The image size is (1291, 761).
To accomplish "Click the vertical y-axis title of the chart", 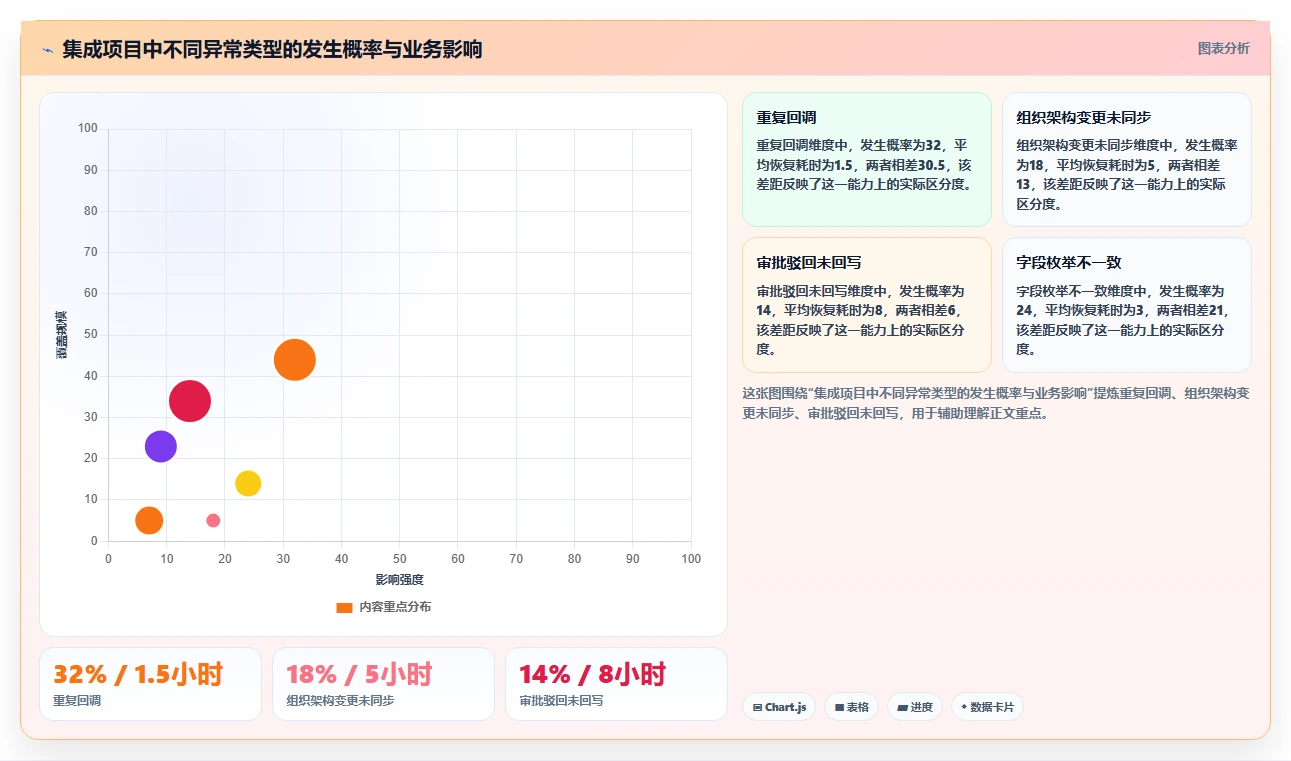I will [x=62, y=335].
